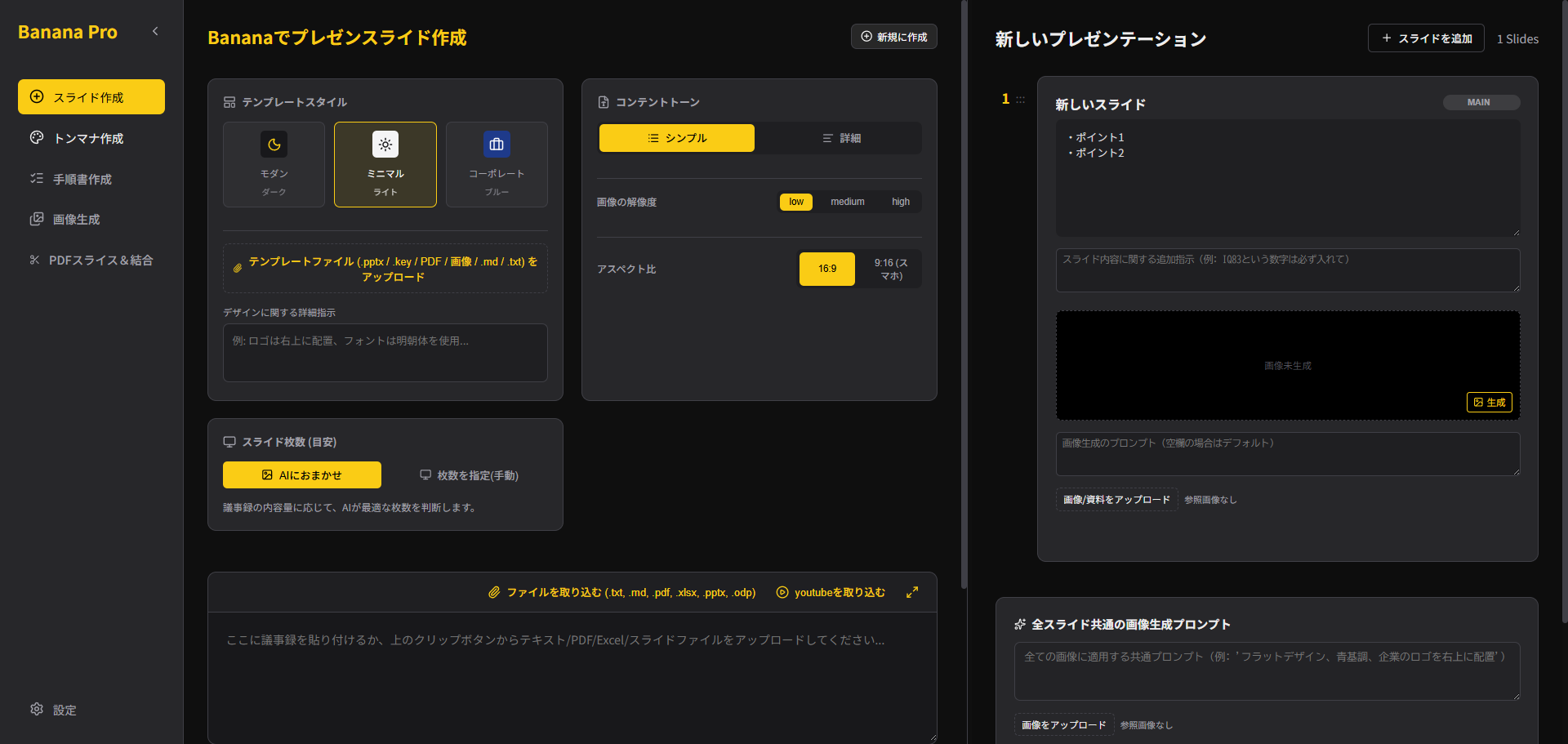Go to PDFスライス＆結合 menu item
The height and width of the screenshot is (744, 1568).
tap(91, 260)
